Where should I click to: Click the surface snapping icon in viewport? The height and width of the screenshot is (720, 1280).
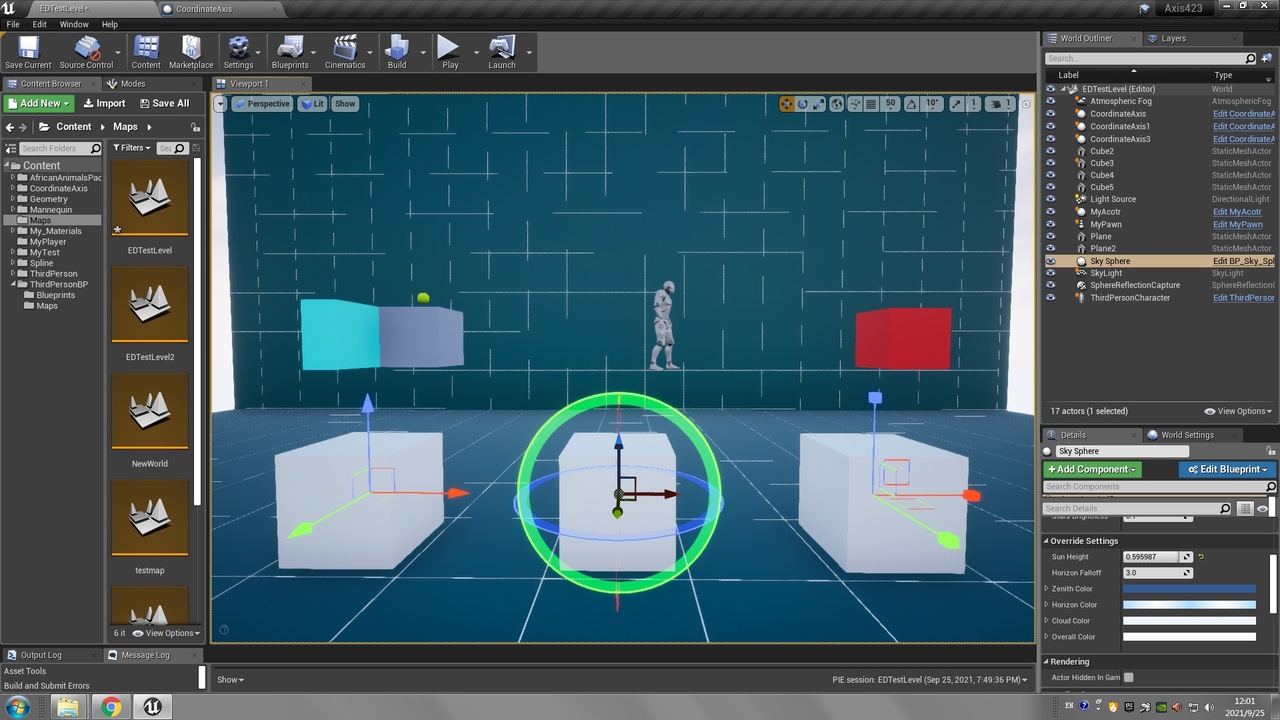pos(855,104)
